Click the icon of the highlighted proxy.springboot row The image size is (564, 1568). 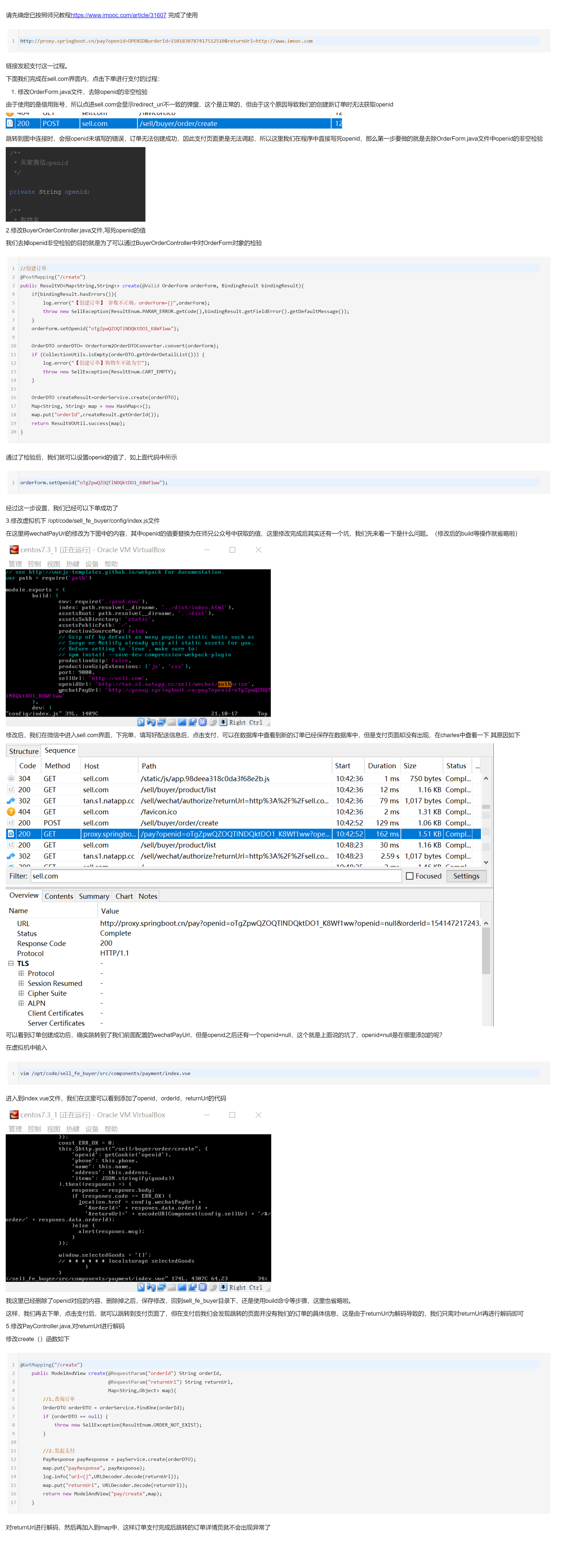tap(11, 834)
